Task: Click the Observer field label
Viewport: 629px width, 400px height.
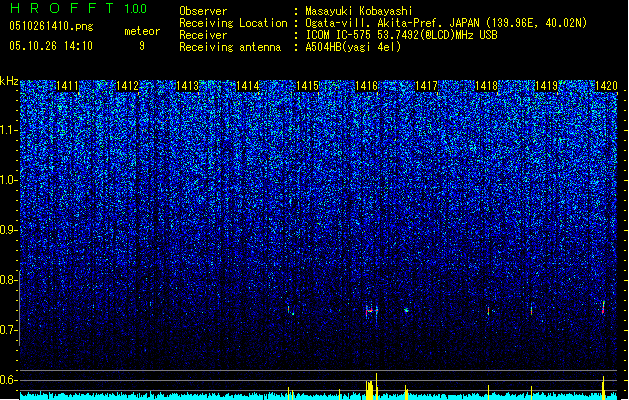Action: 203,11
